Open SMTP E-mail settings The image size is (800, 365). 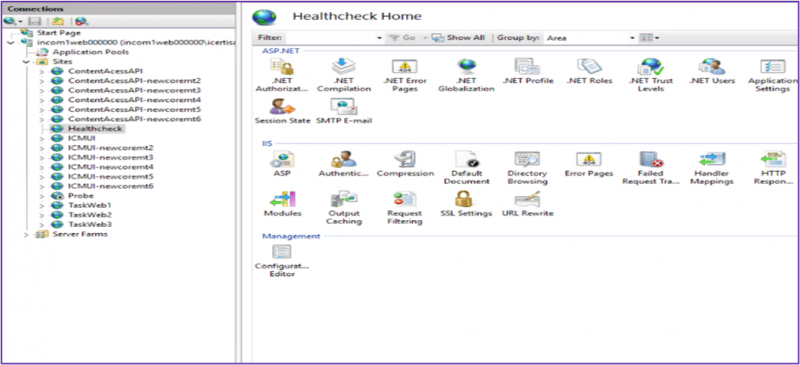343,111
